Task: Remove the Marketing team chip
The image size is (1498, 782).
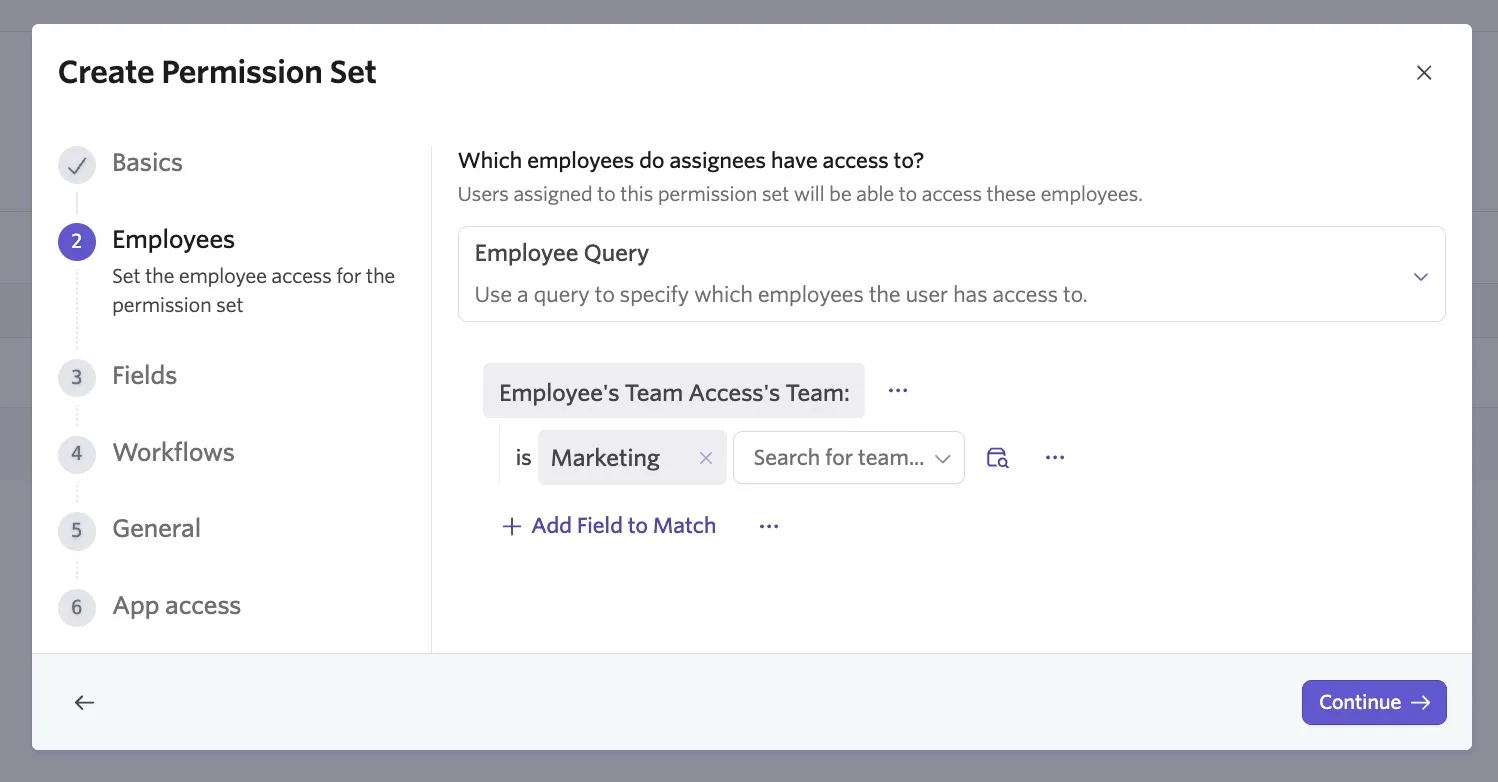Action: tap(706, 458)
